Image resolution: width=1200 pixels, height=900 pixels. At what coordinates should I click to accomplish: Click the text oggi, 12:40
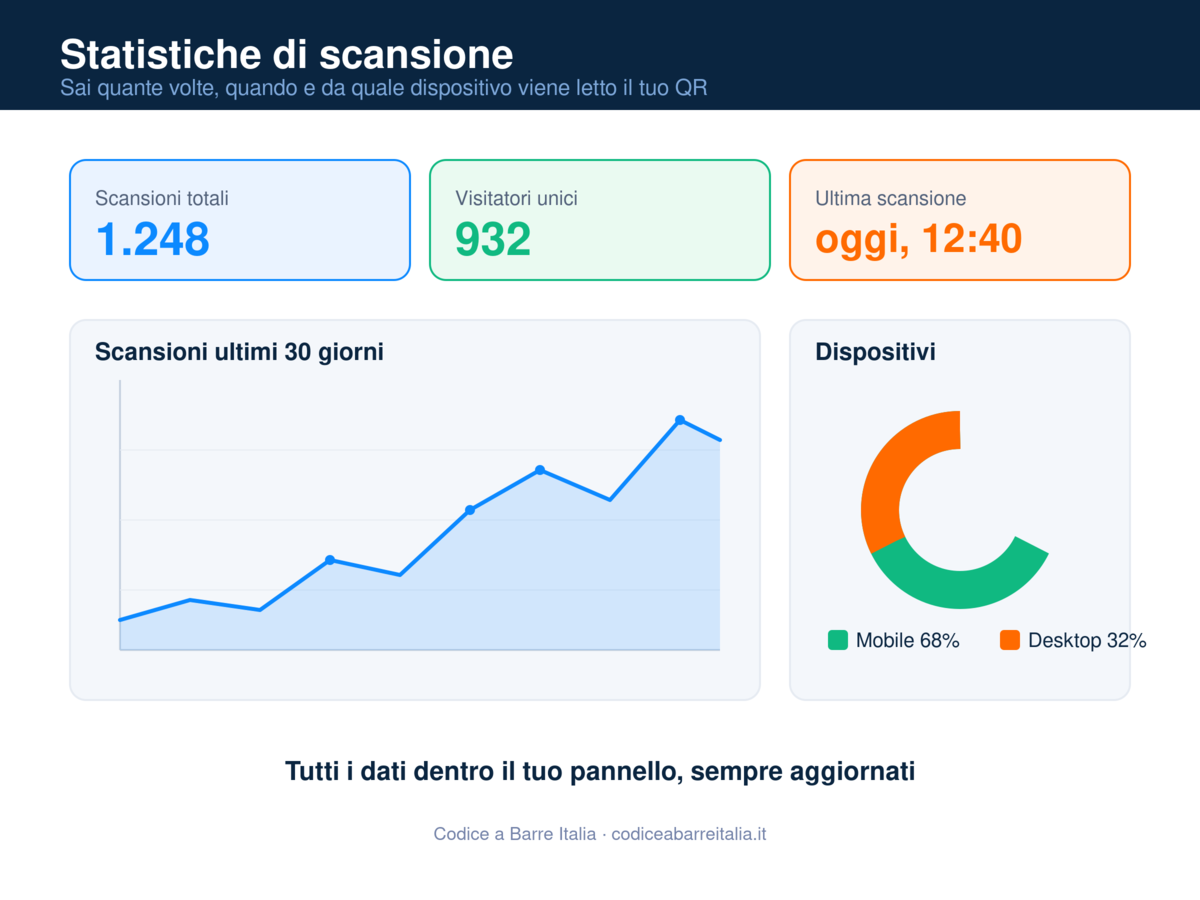click(918, 240)
